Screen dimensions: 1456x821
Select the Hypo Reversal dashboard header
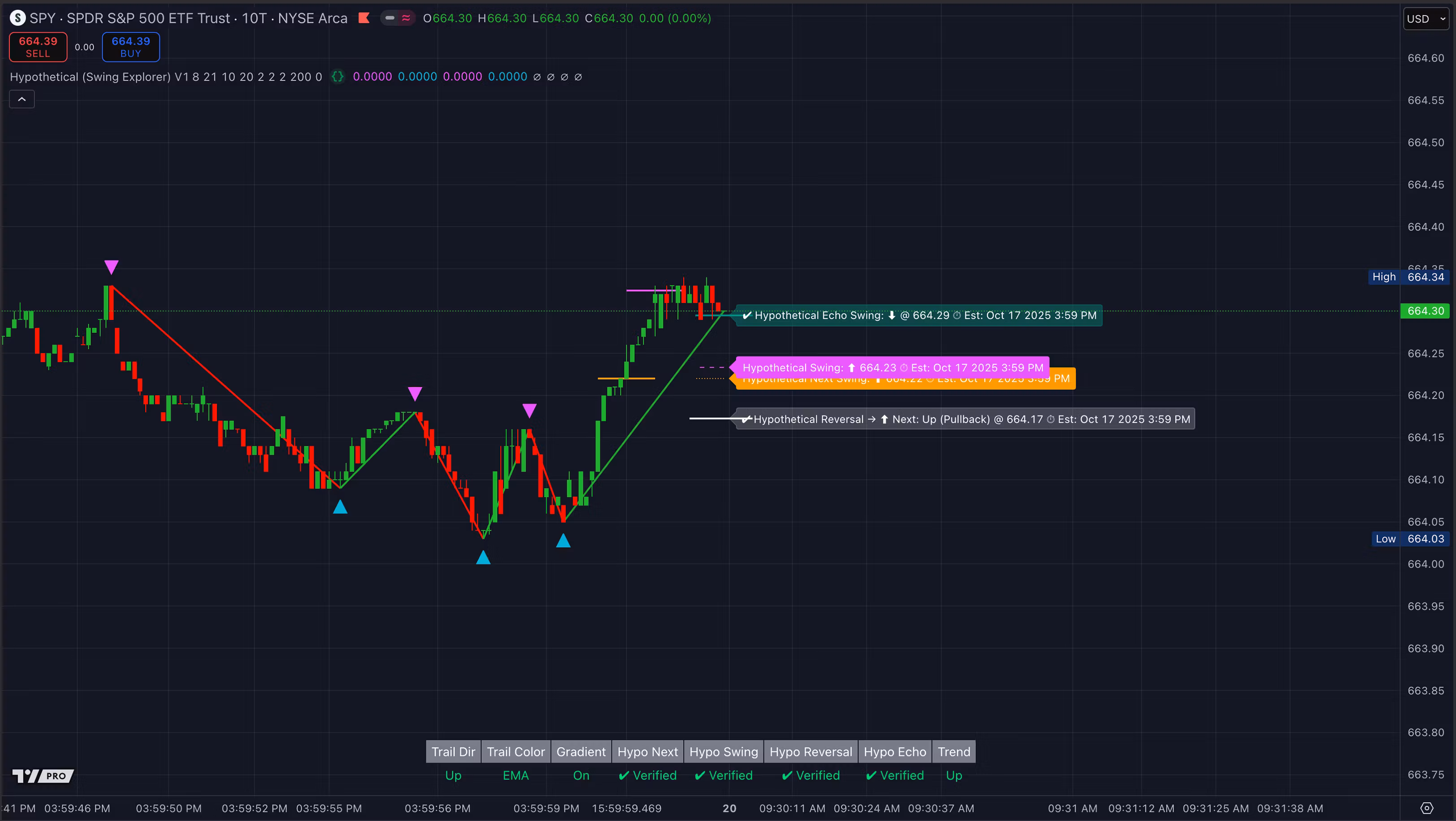point(810,752)
